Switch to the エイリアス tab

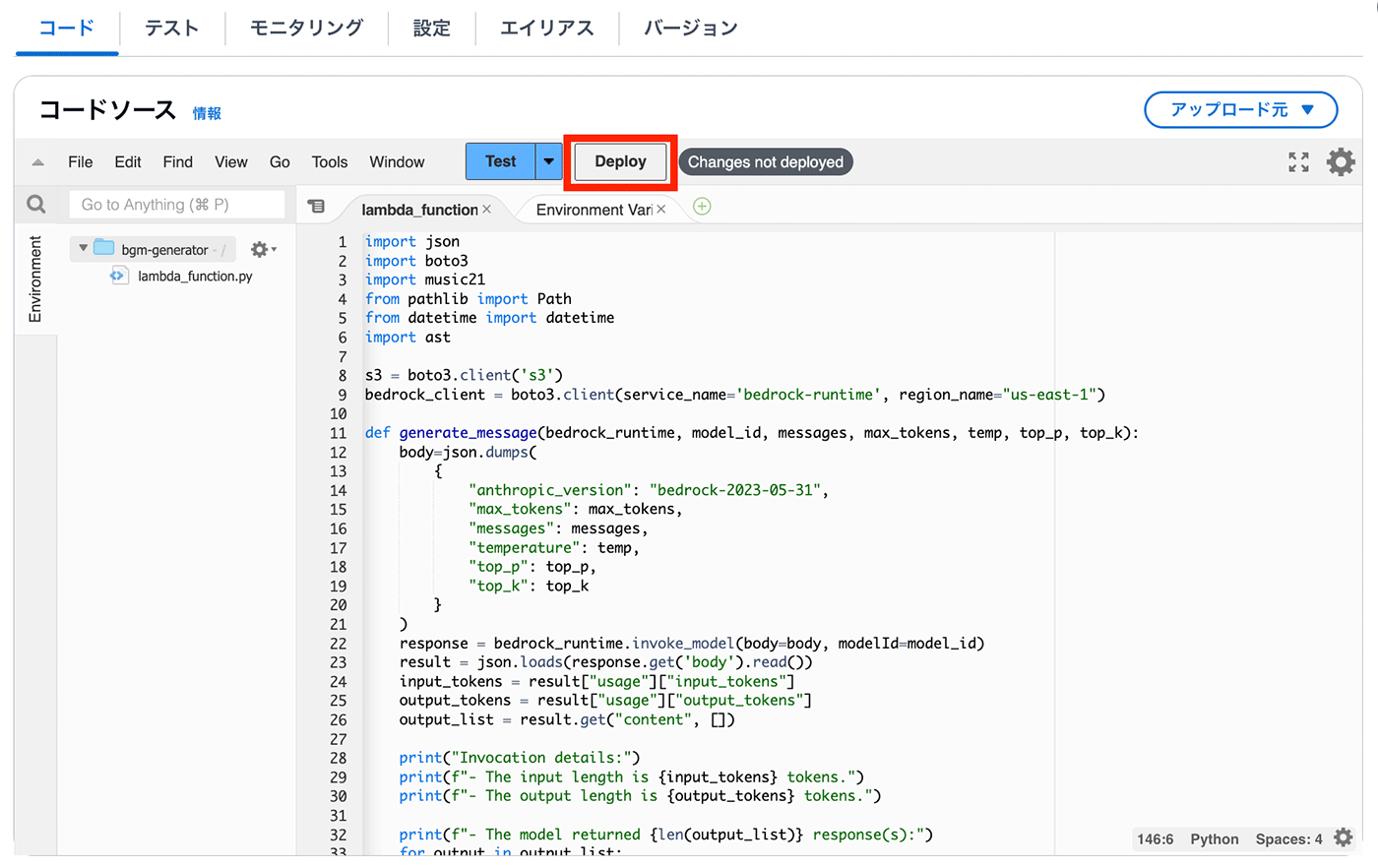[x=547, y=28]
